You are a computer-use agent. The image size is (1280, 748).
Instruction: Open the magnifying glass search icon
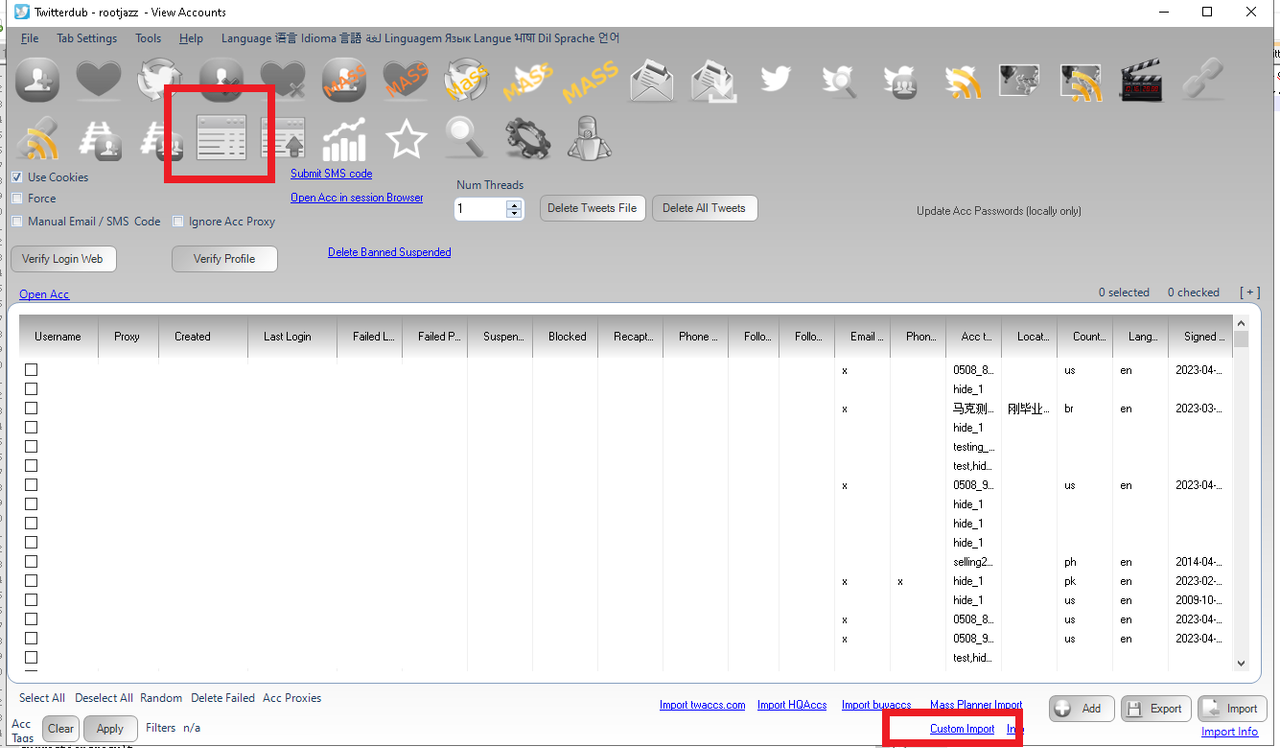465,139
